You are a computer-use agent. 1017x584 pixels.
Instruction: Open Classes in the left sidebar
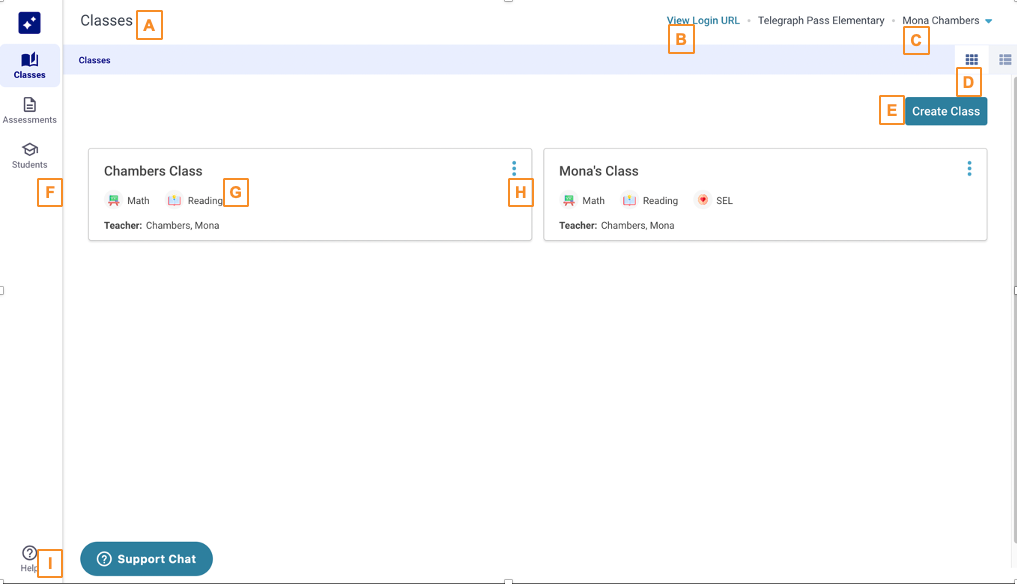tap(29, 65)
